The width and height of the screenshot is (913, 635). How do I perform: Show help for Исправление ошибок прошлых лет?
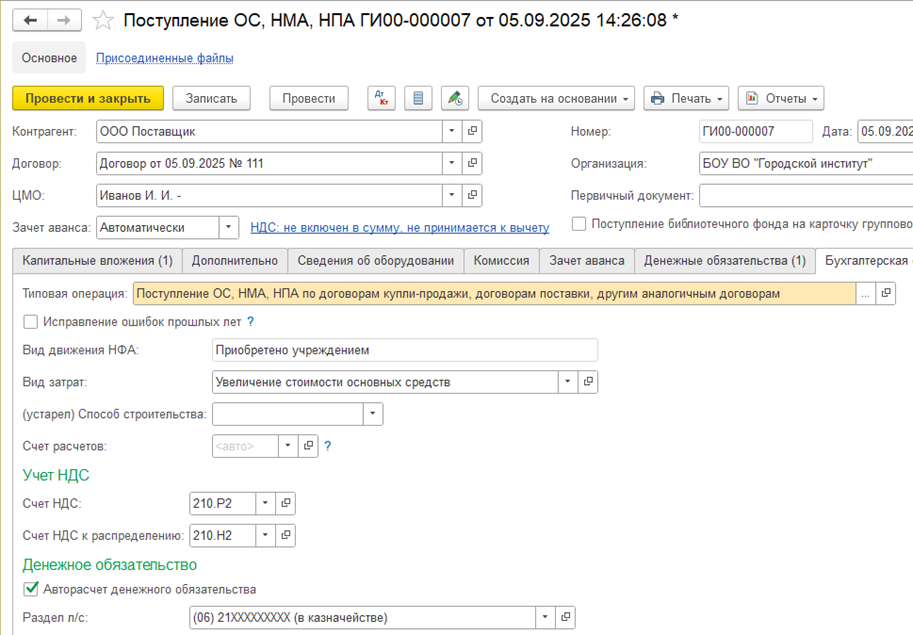point(250,321)
